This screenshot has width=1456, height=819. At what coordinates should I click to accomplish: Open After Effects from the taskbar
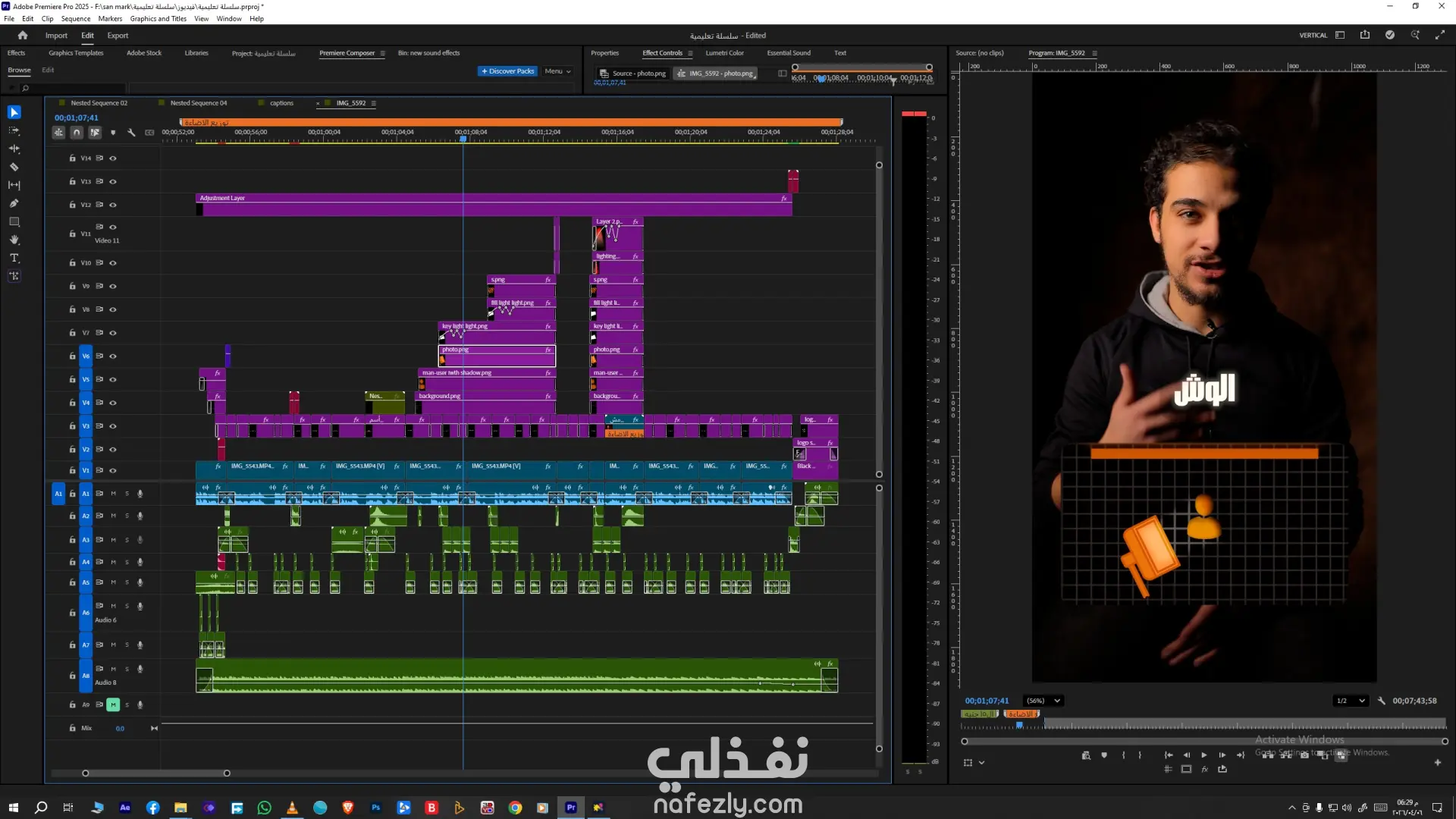coord(125,808)
